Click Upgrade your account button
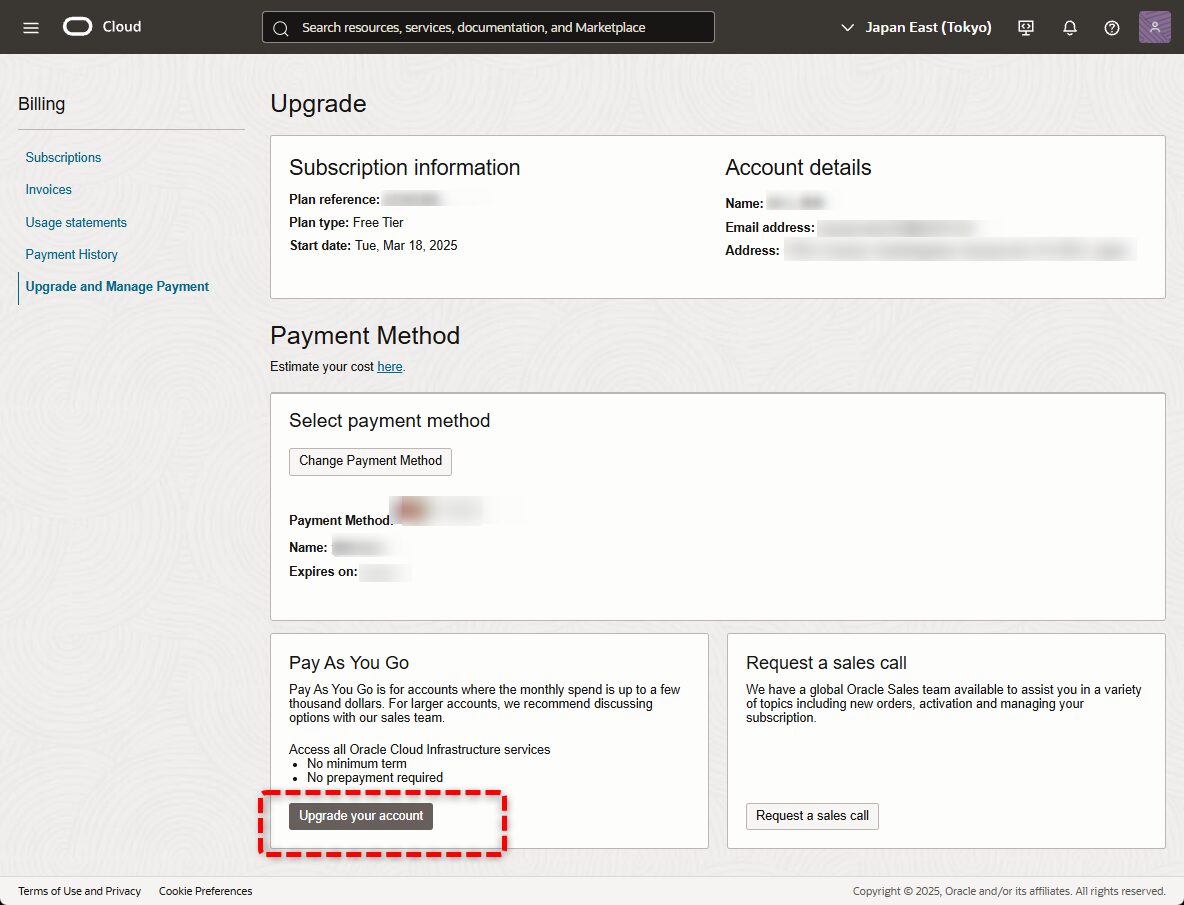This screenshot has width=1184, height=905. [361, 816]
